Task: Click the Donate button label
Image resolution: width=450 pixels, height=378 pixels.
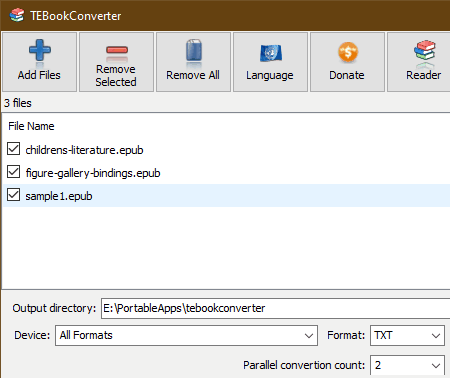Action: tap(347, 75)
